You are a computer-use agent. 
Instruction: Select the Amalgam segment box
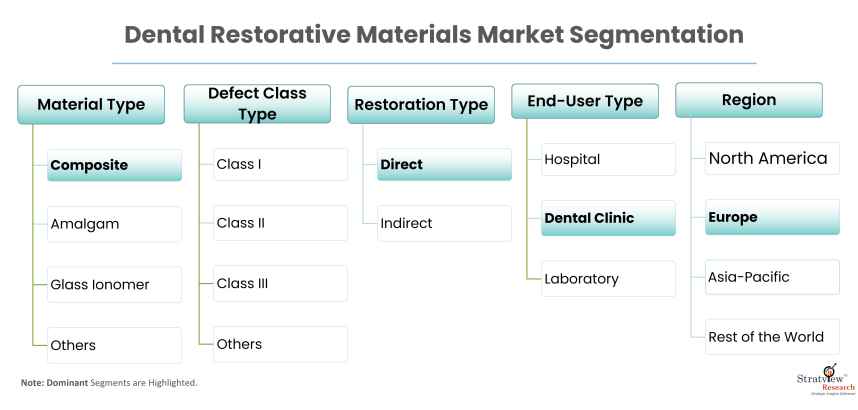coord(115,224)
